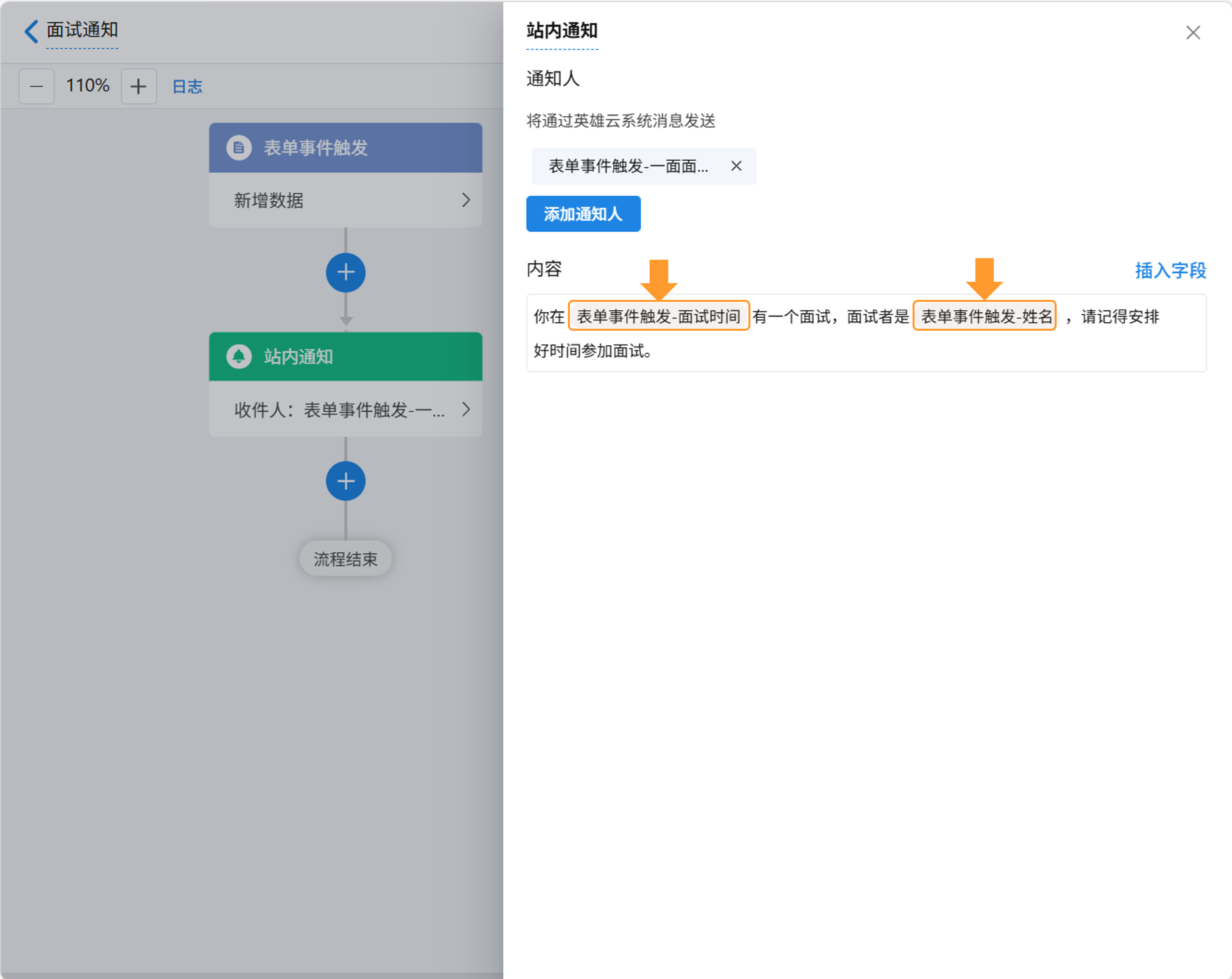This screenshot has height=979, width=1232.
Task: Add a node below 站内通知
Action: pyautogui.click(x=345, y=481)
